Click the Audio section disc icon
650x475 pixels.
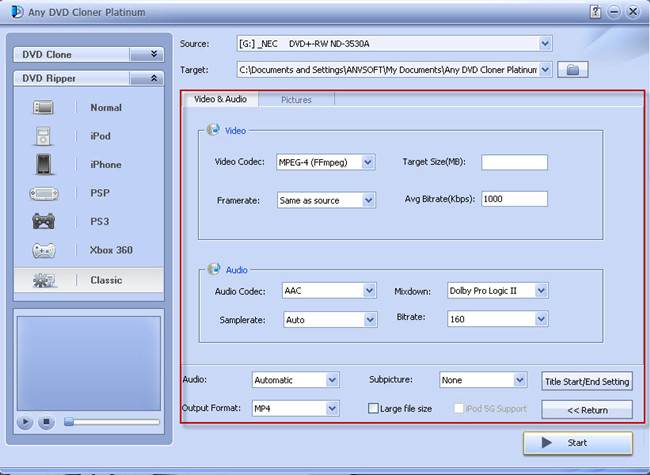[x=214, y=269]
